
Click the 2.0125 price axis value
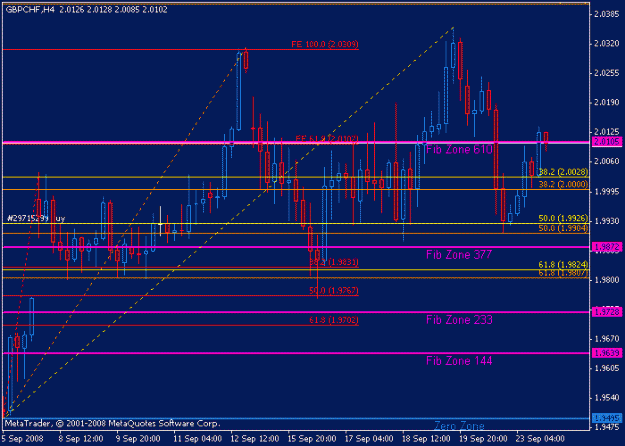coord(607,132)
